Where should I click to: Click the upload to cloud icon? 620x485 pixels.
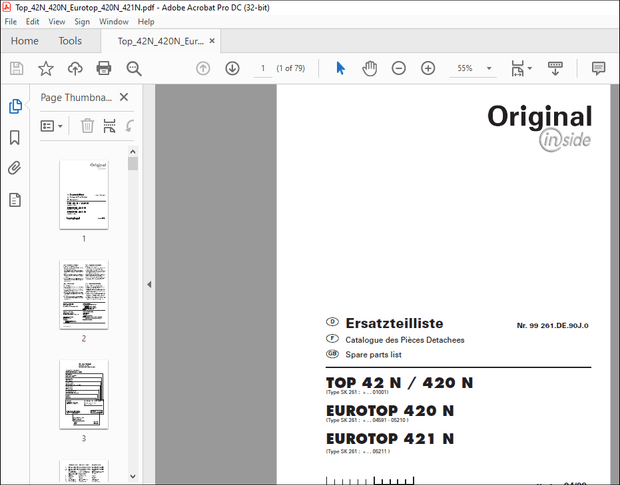75,68
